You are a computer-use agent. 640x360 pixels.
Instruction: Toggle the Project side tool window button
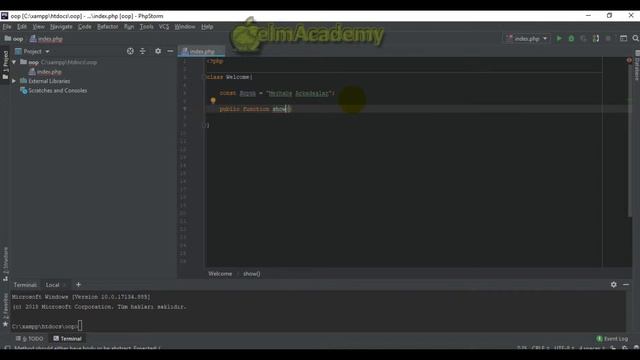coord(5,65)
